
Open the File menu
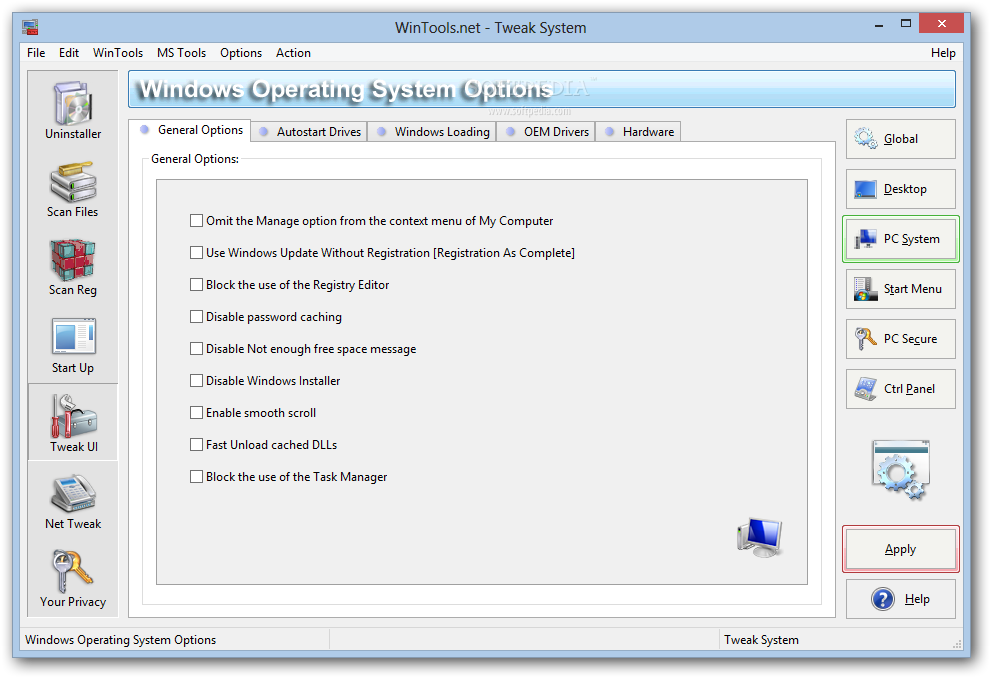coord(36,53)
